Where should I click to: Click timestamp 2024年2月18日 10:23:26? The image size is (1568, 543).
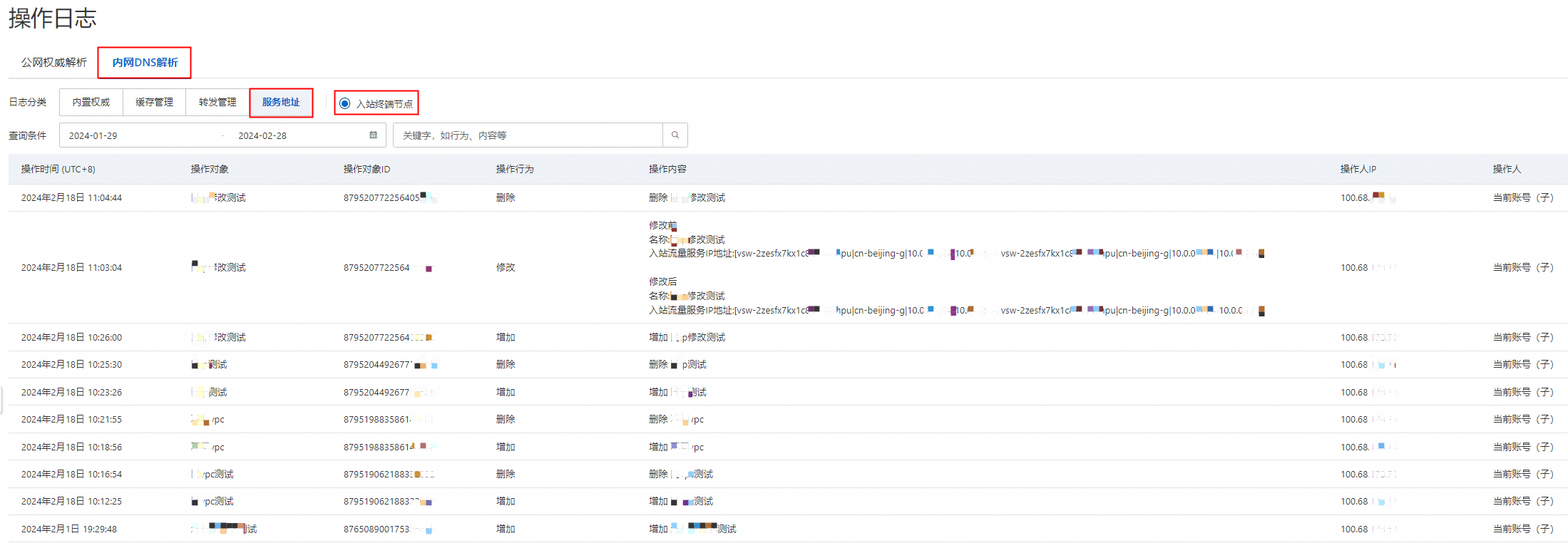(71, 392)
